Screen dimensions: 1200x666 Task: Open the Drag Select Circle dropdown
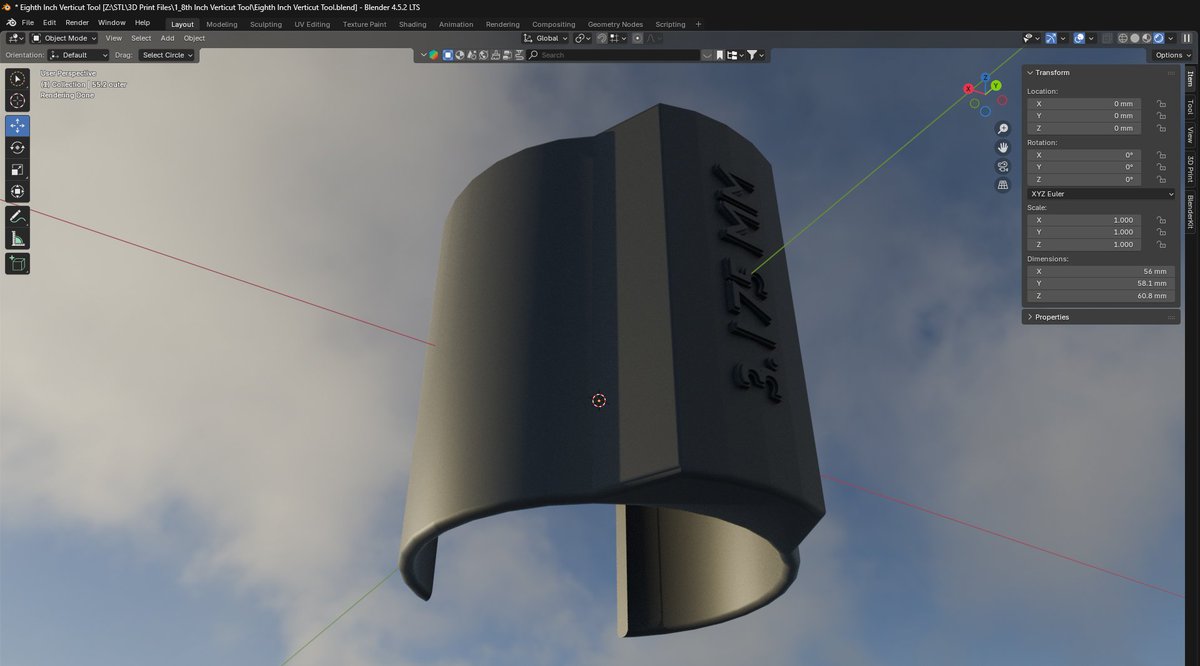point(167,55)
